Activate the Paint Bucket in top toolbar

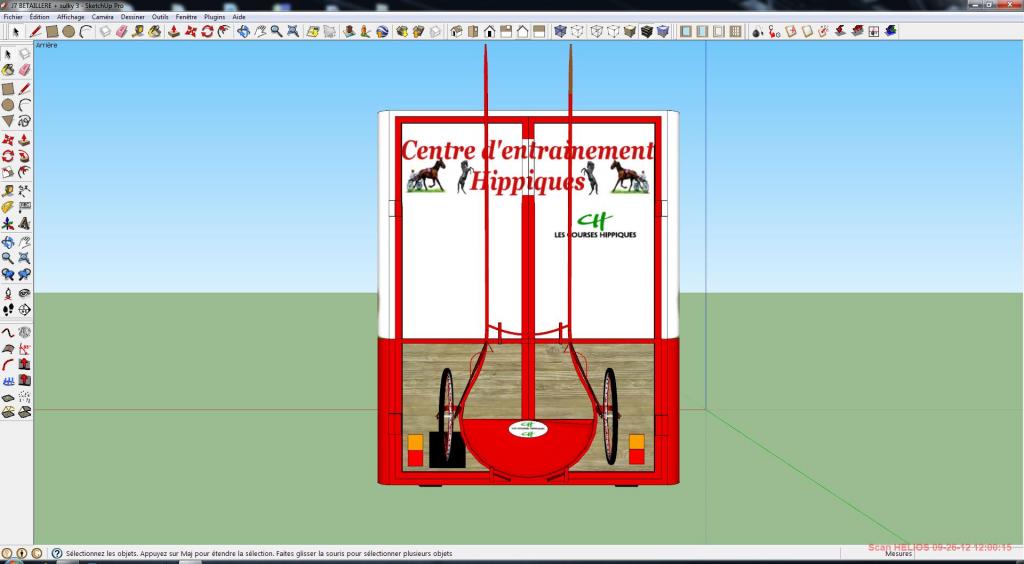coord(155,31)
